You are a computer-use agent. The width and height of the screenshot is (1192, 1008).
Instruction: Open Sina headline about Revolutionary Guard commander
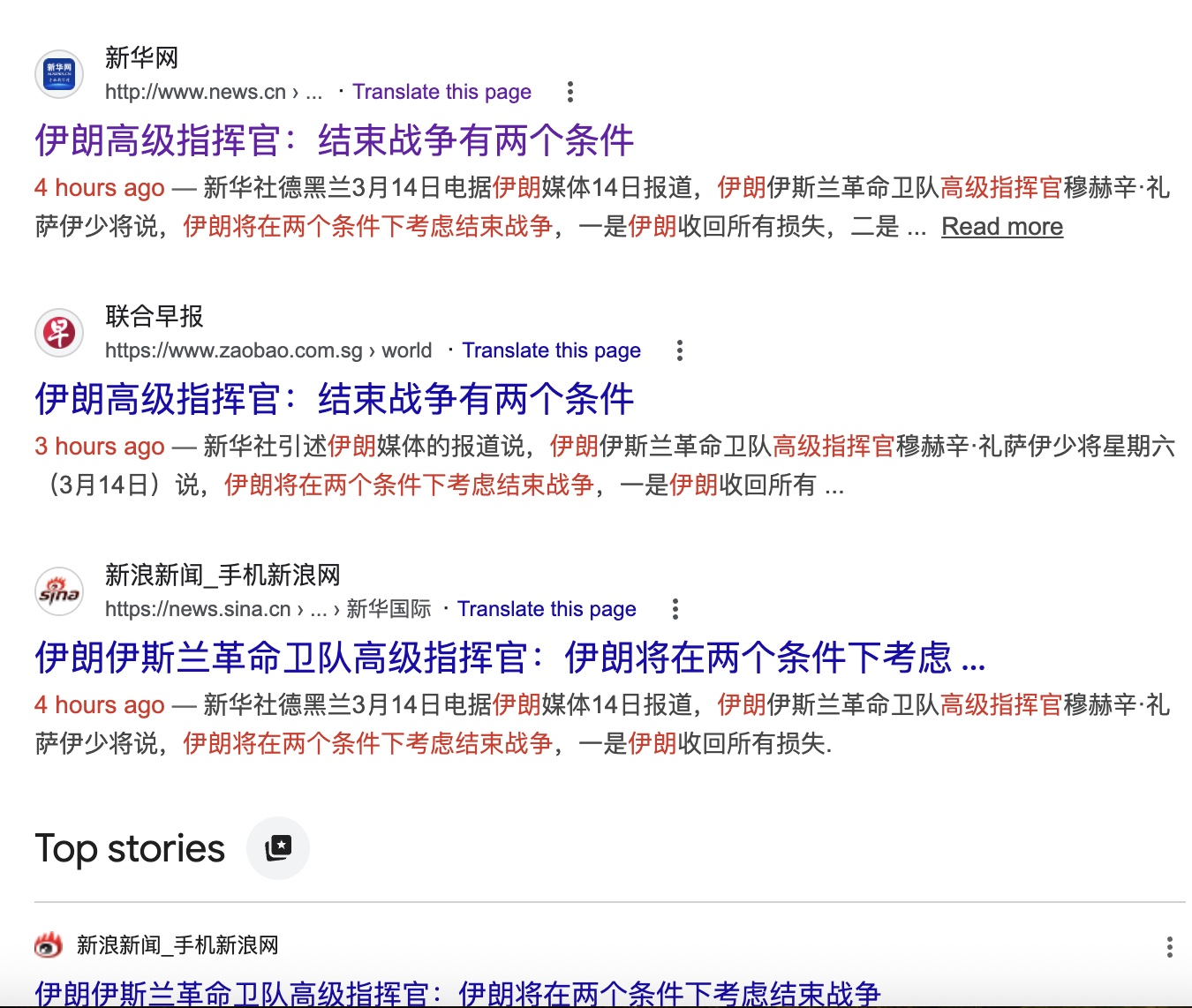click(509, 658)
